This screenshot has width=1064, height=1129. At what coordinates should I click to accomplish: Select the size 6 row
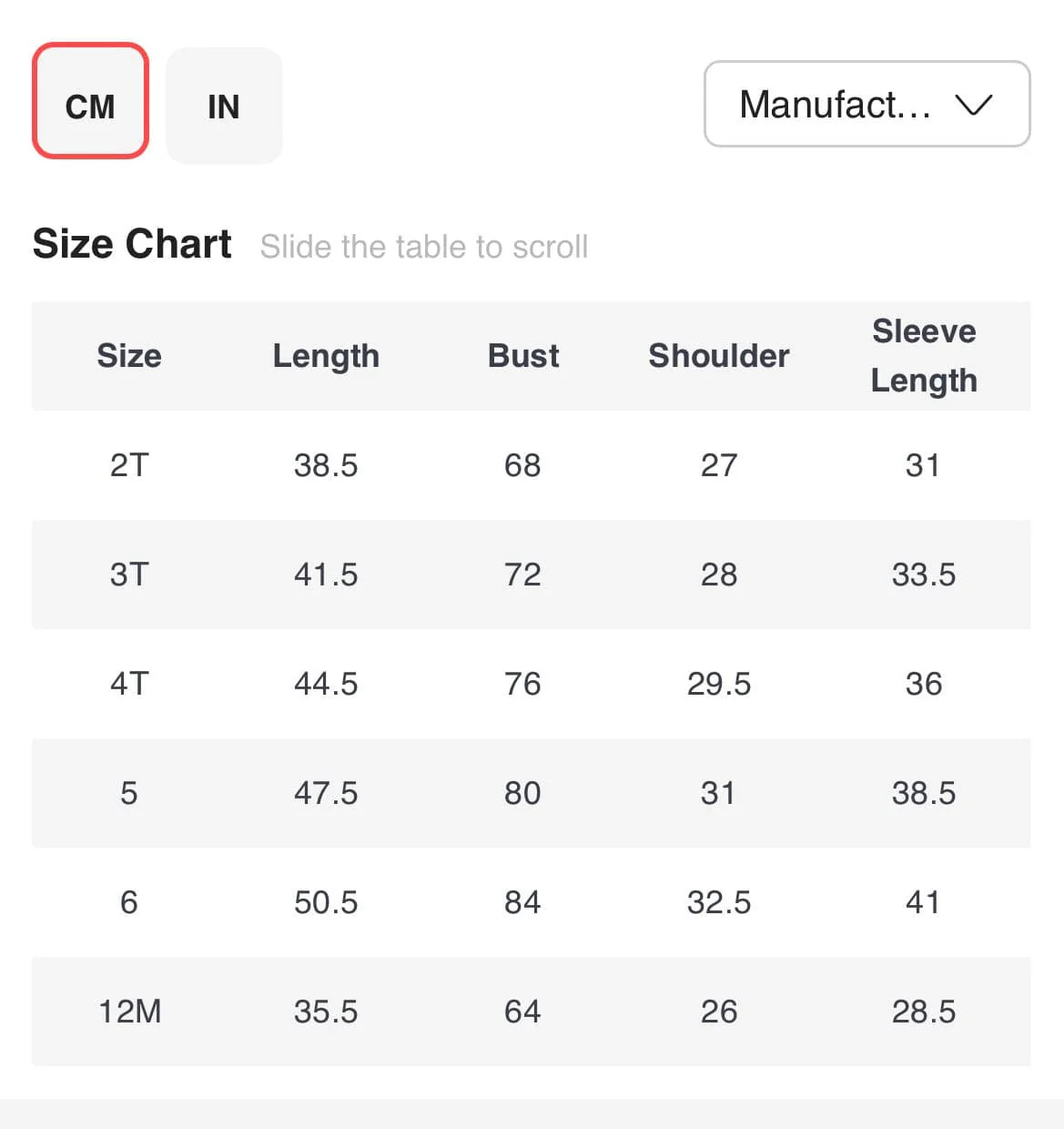(129, 902)
